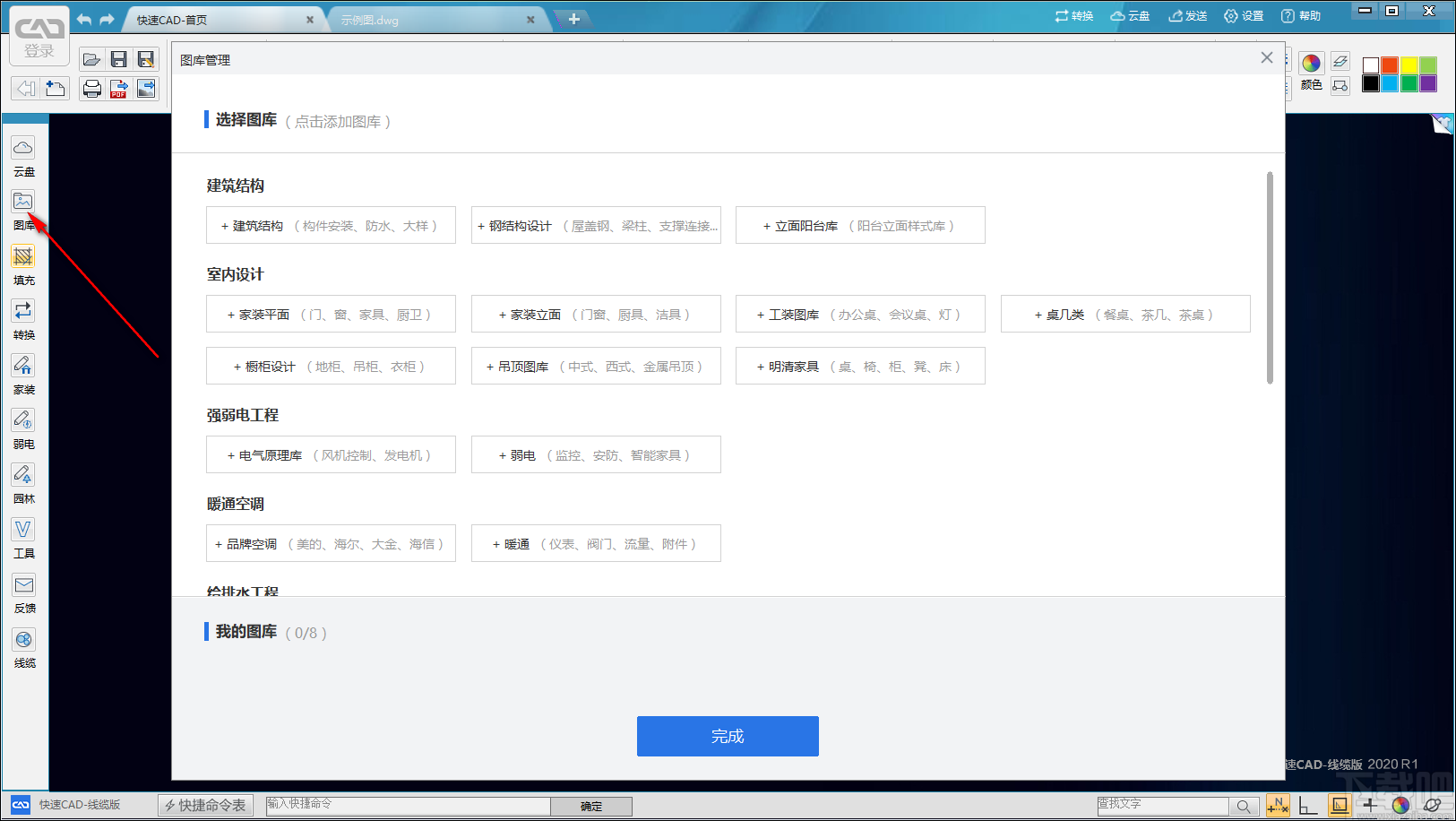Screen dimensions: 1456x821
Task: Add the 弱电 监控安防 library
Action: (596, 454)
